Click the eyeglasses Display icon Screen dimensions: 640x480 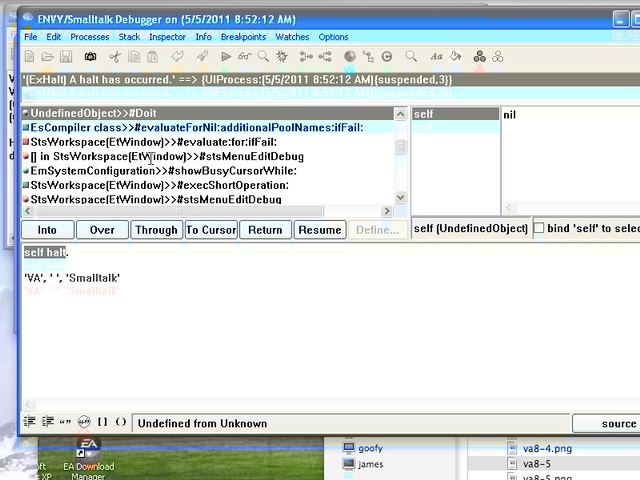(245, 56)
